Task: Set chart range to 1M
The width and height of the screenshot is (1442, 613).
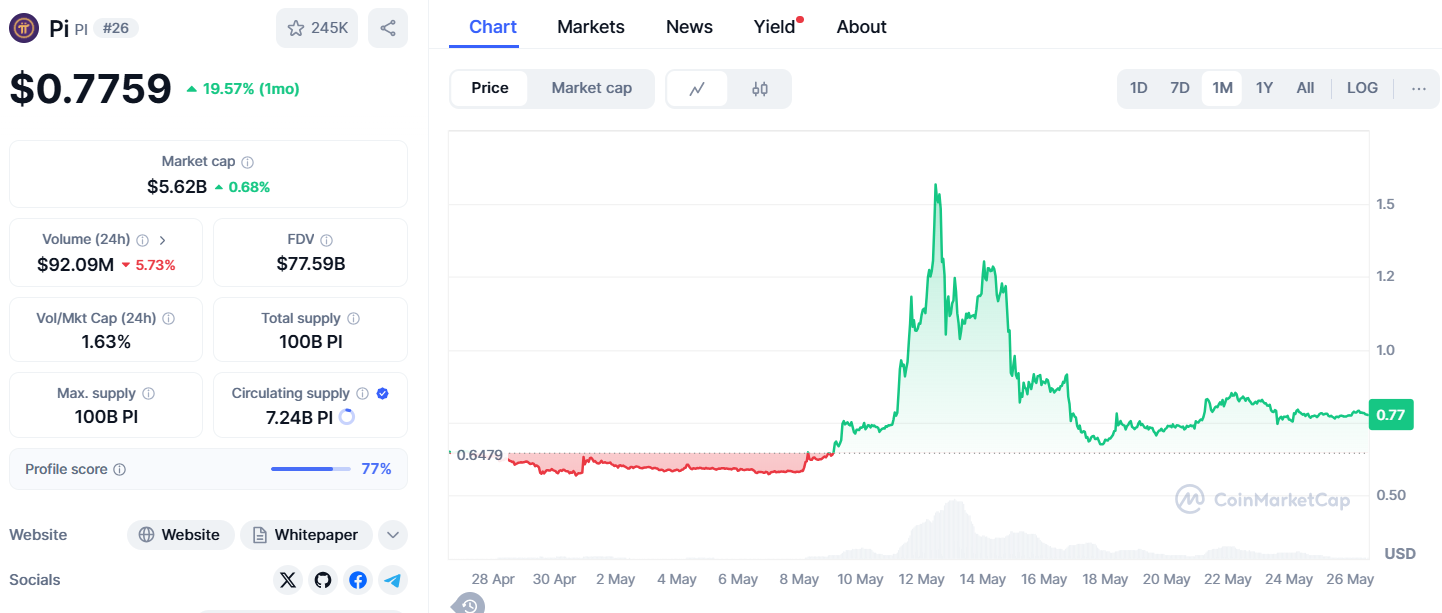Action: point(1222,88)
